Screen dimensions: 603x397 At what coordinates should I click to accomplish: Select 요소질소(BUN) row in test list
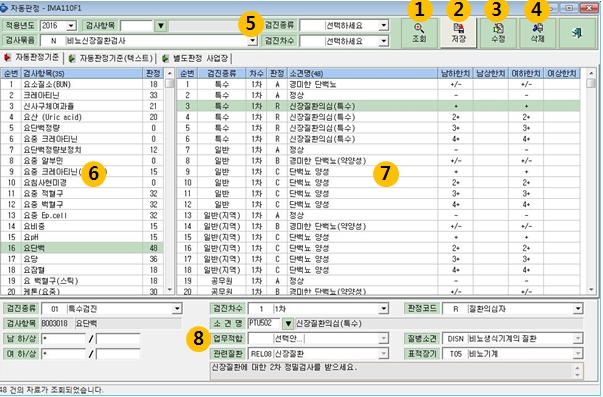pos(82,84)
